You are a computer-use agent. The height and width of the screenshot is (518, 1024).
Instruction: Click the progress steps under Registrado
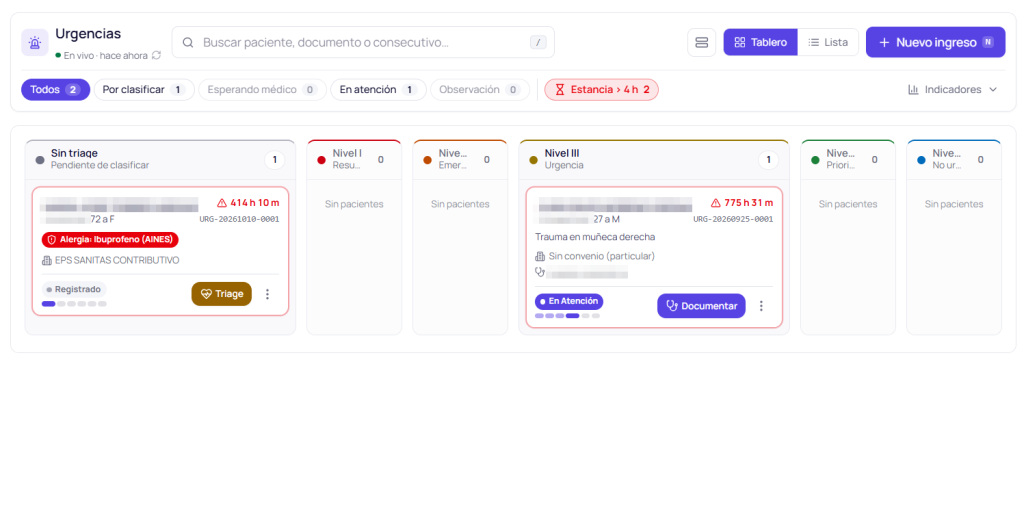pos(74,304)
